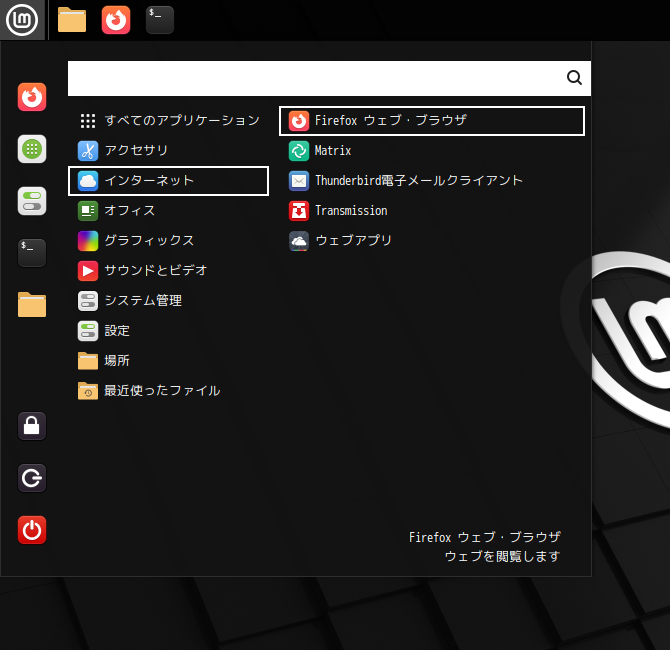Image resolution: width=670 pixels, height=650 pixels.
Task: Click the green オフィス icon
Action: click(88, 211)
